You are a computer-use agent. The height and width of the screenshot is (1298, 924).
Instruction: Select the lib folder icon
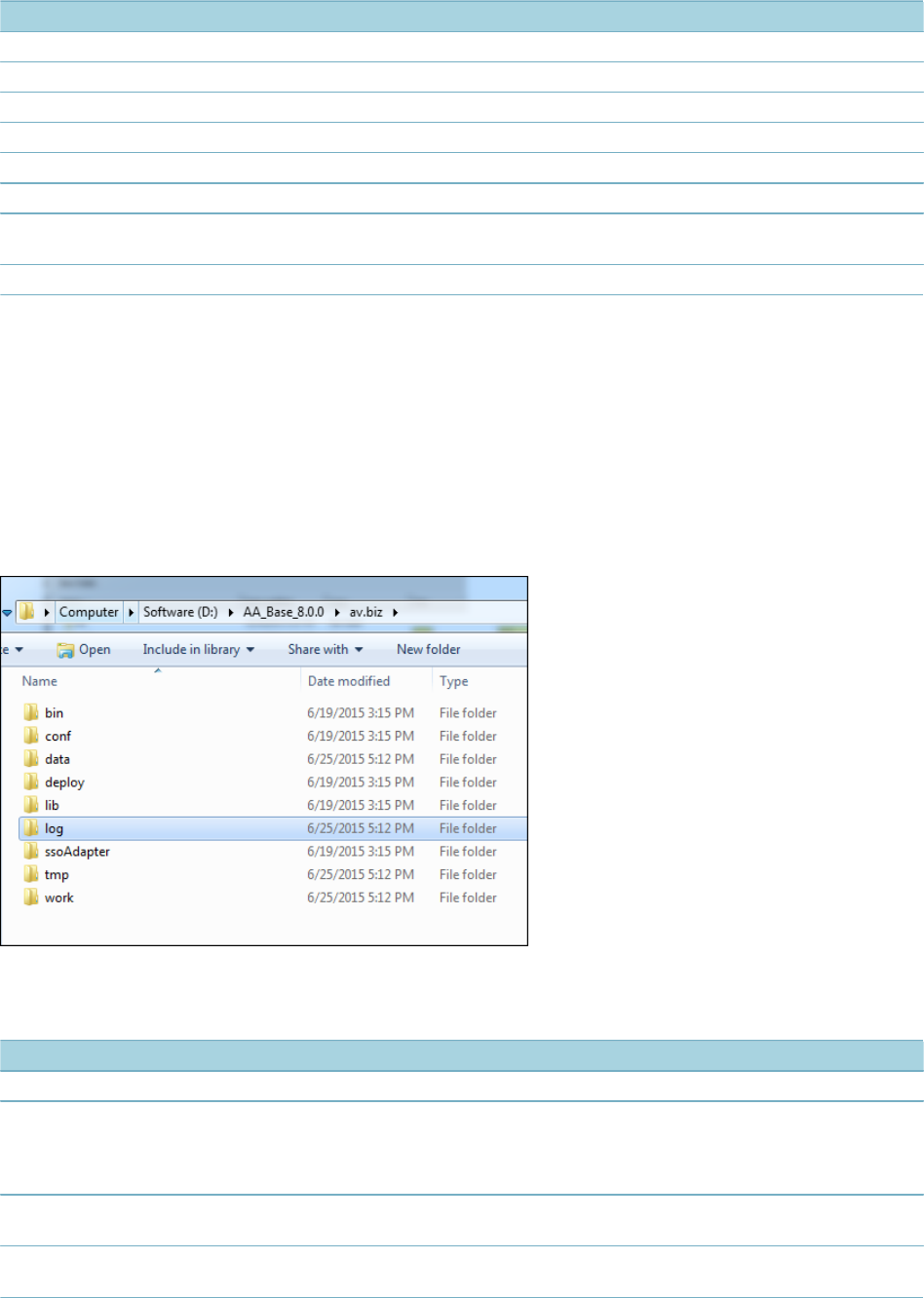coord(31,805)
